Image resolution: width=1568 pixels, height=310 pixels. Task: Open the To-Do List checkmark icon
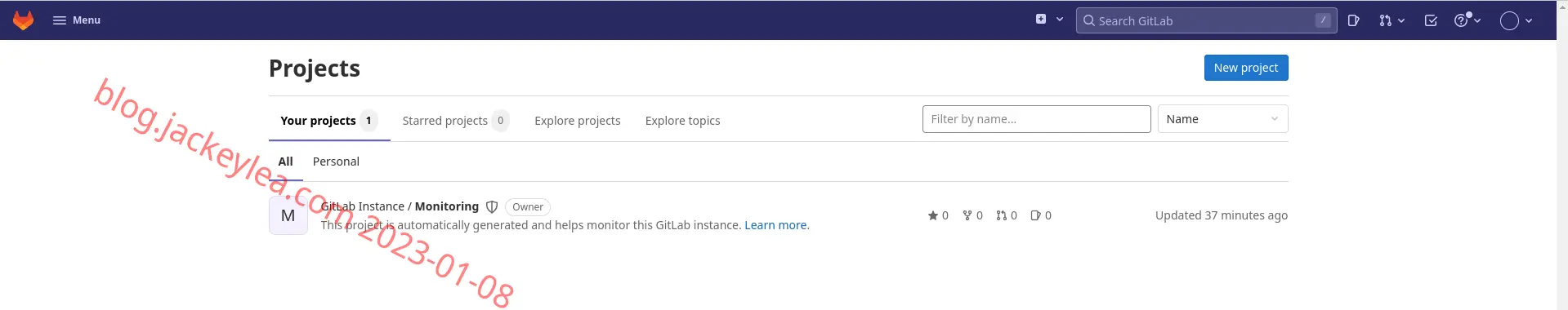coord(1431,20)
